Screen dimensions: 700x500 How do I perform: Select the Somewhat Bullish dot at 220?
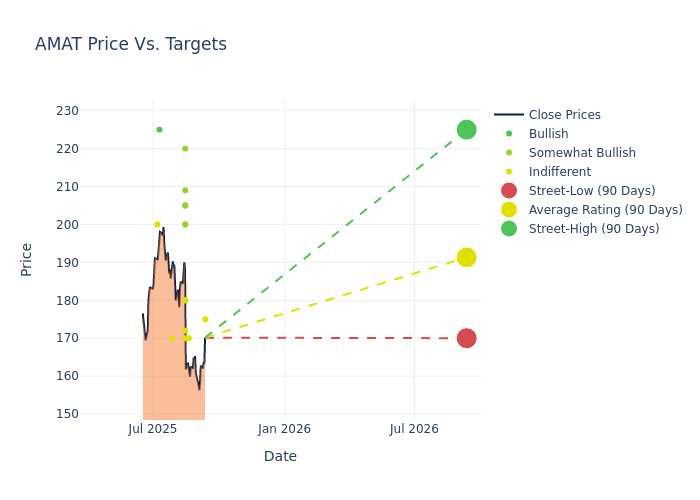185,149
